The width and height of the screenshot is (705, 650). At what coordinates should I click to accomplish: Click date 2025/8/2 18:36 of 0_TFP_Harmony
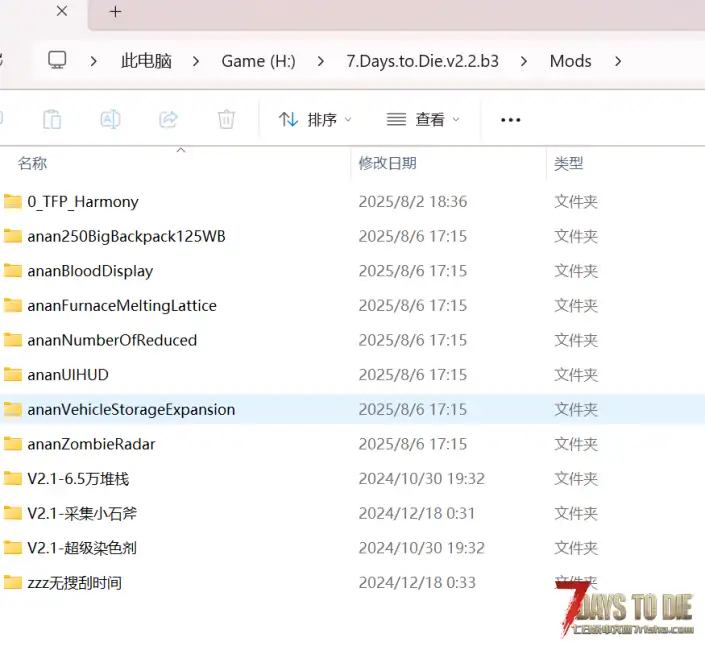click(413, 202)
